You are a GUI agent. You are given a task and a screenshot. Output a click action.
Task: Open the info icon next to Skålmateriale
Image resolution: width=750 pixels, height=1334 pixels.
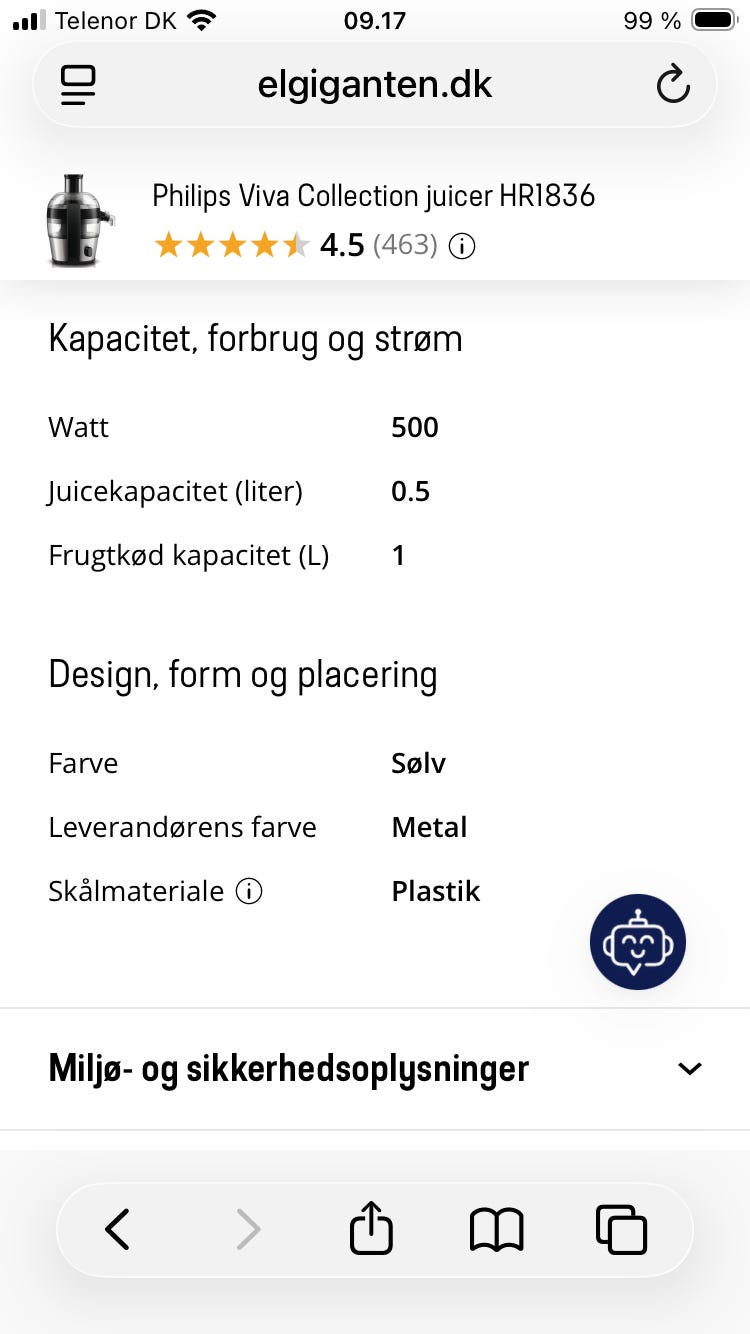tap(249, 891)
